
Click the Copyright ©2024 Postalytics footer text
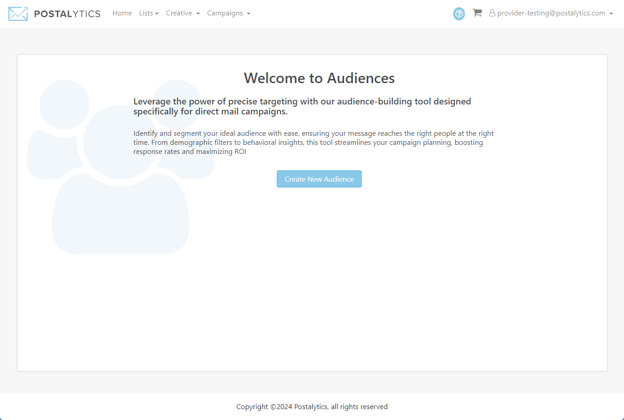click(x=312, y=406)
